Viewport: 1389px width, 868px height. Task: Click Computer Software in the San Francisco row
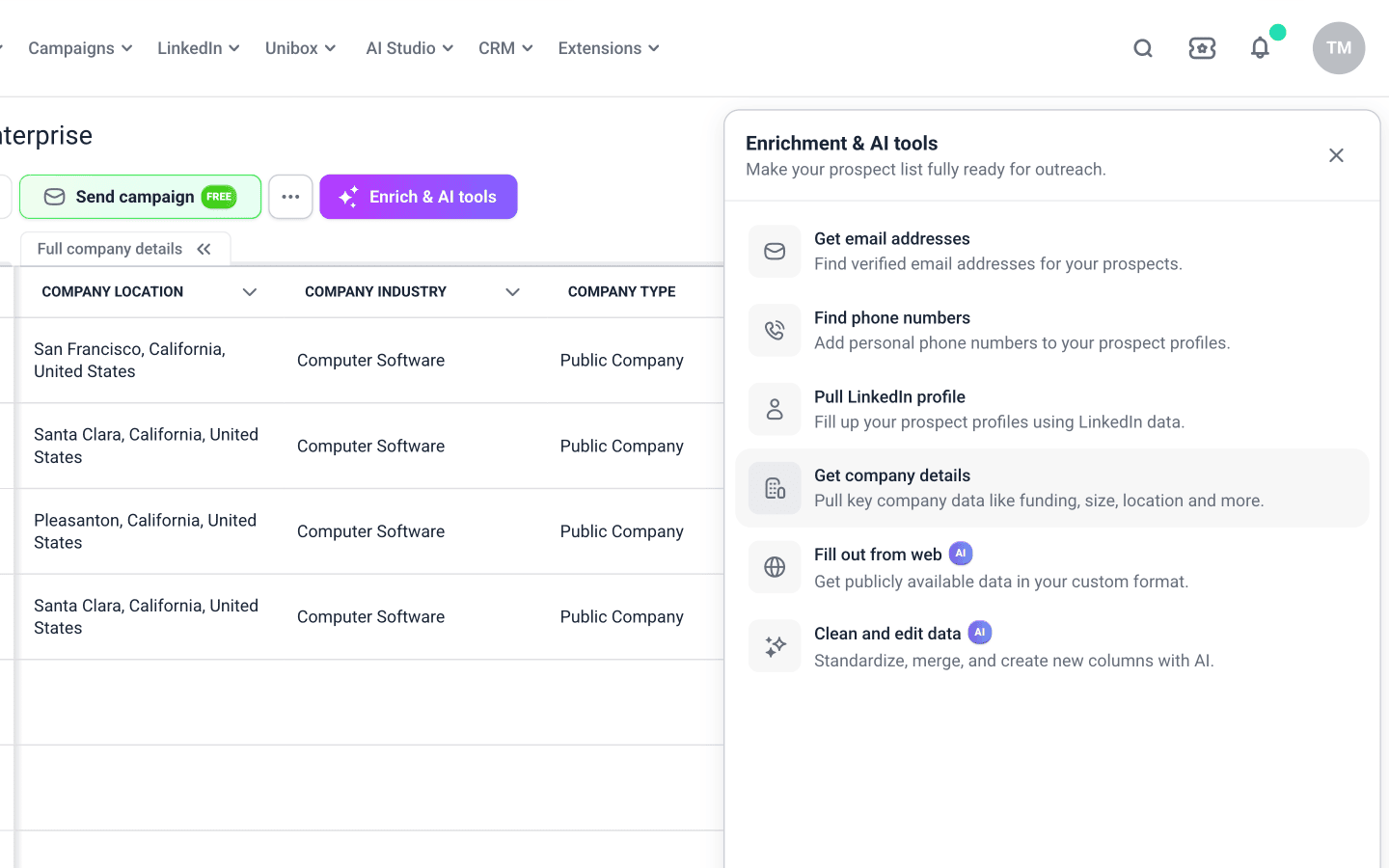pos(371,360)
